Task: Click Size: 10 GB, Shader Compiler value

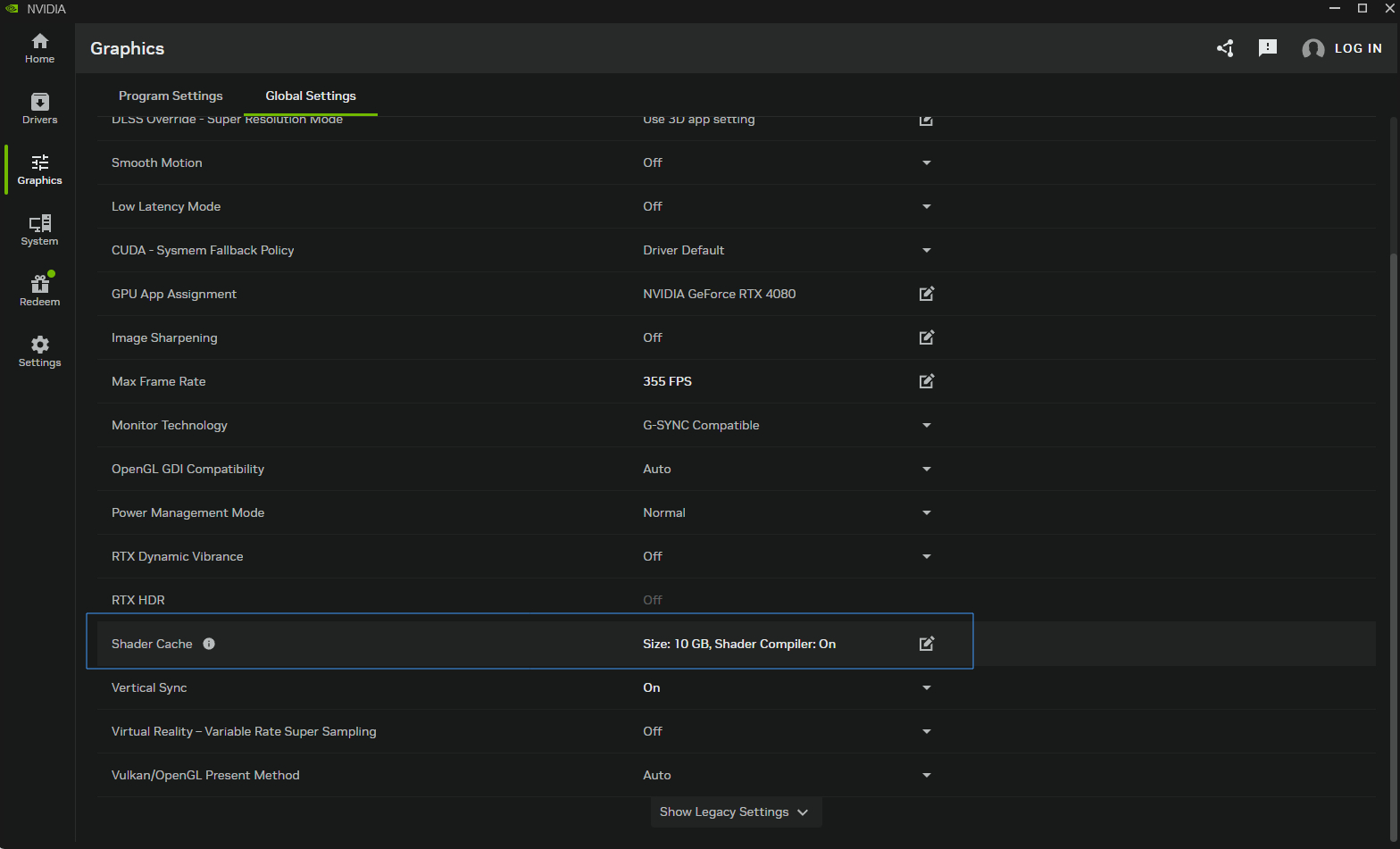Action: click(739, 644)
